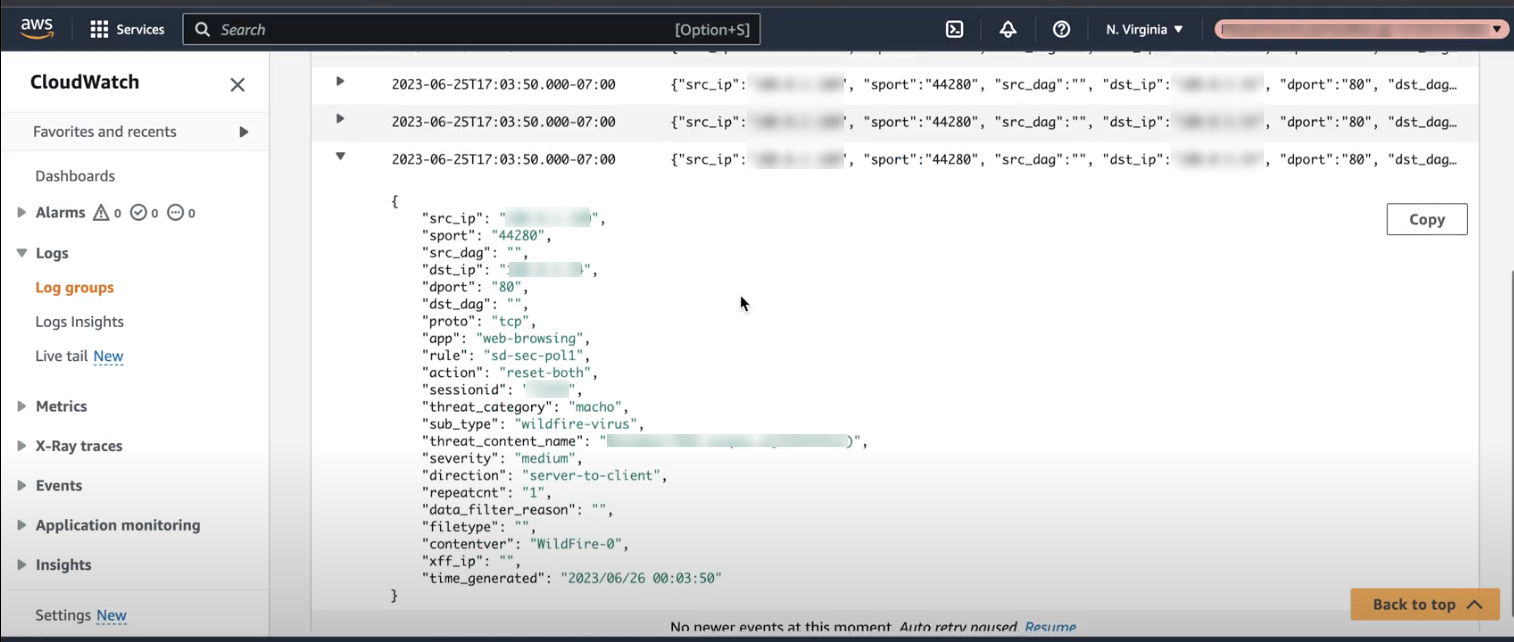The height and width of the screenshot is (642, 1514).
Task: Click the OK checkmark alarm status icon
Action: point(139,212)
